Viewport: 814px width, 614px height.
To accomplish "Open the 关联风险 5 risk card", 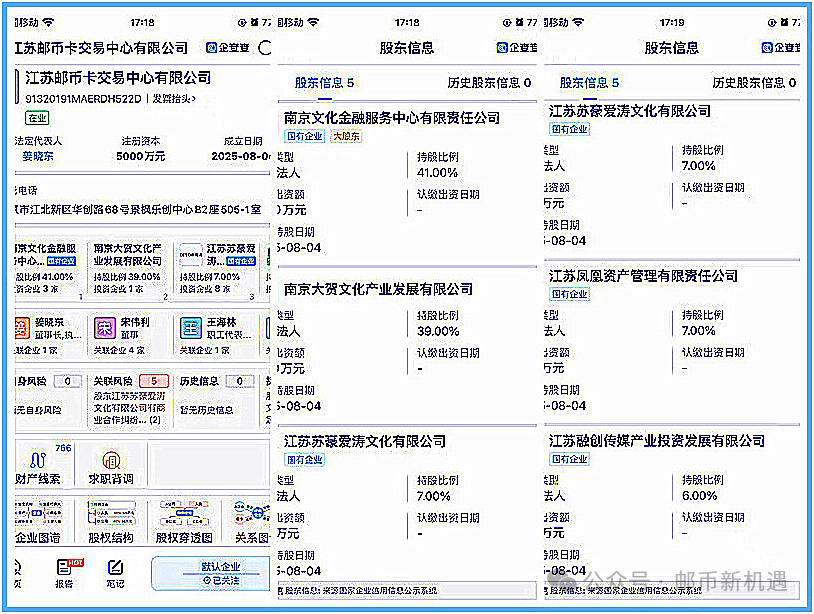I will point(130,400).
